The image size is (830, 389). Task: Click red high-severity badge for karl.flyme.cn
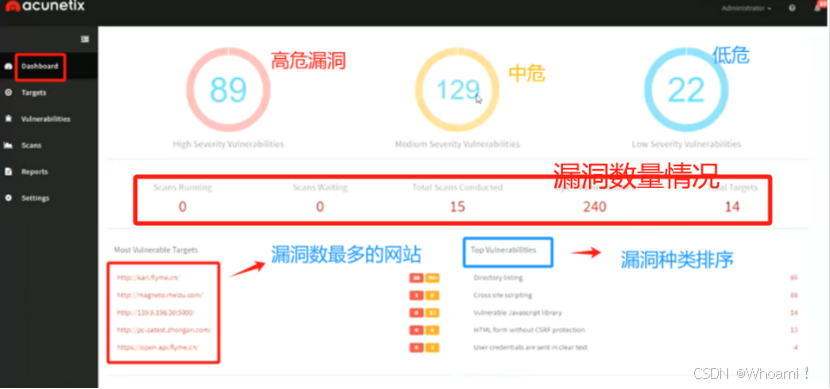coord(417,278)
